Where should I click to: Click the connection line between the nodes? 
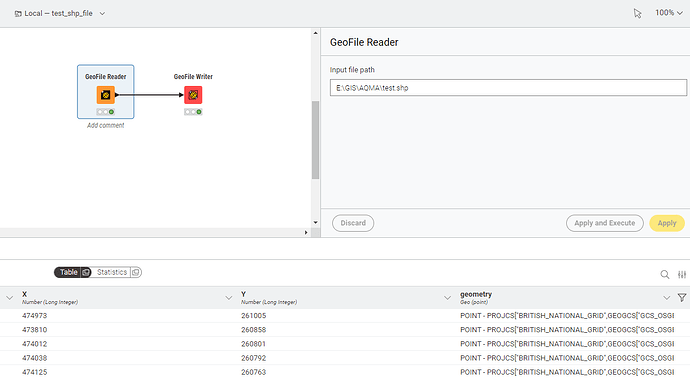tap(149, 95)
